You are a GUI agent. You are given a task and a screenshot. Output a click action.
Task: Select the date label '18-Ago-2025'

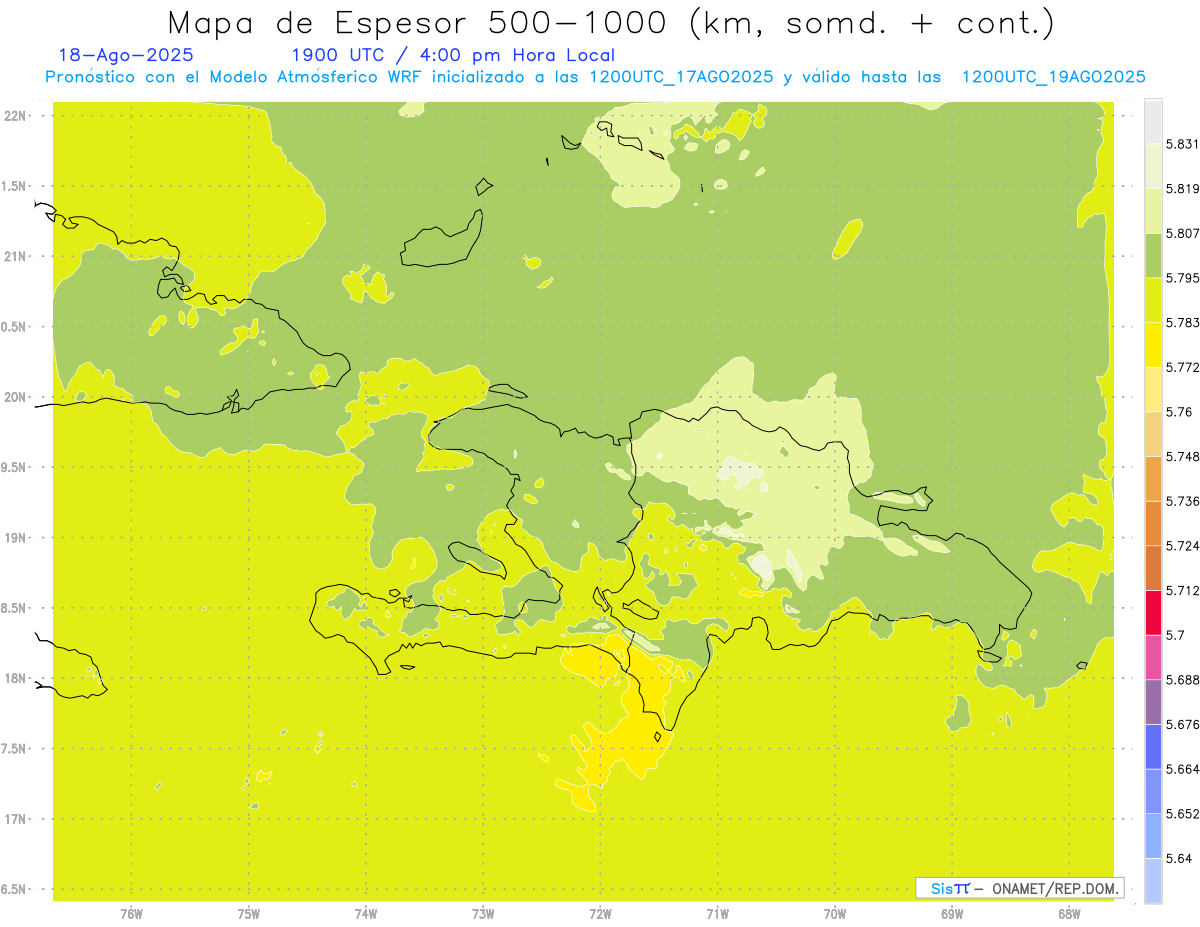tap(126, 56)
